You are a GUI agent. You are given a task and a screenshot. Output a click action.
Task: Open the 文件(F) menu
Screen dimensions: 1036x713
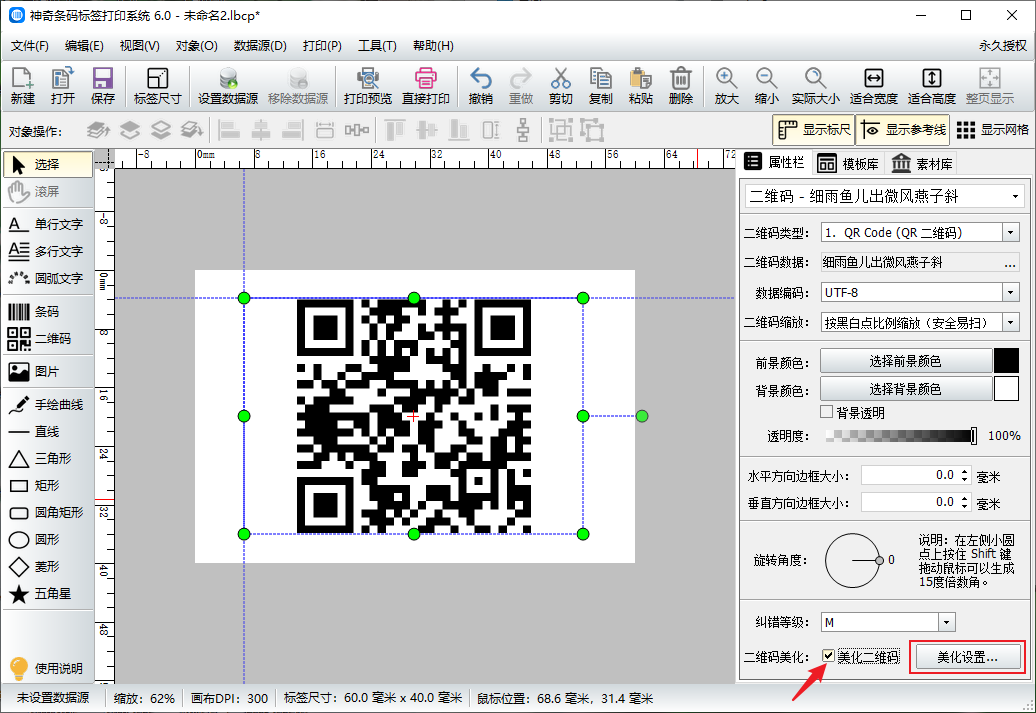(30, 46)
